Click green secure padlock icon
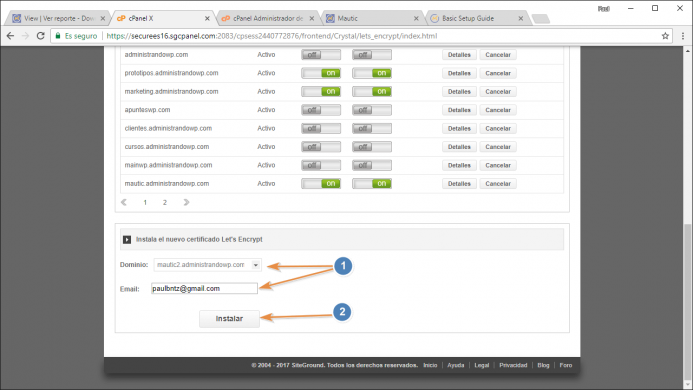 [58, 36]
